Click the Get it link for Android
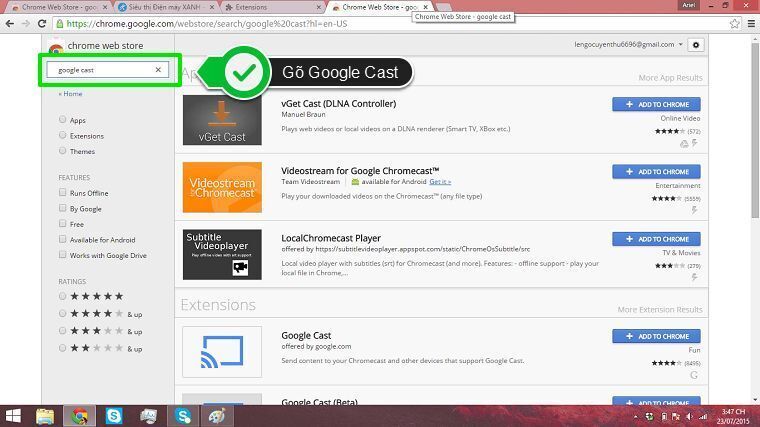The width and height of the screenshot is (760, 427). click(440, 181)
